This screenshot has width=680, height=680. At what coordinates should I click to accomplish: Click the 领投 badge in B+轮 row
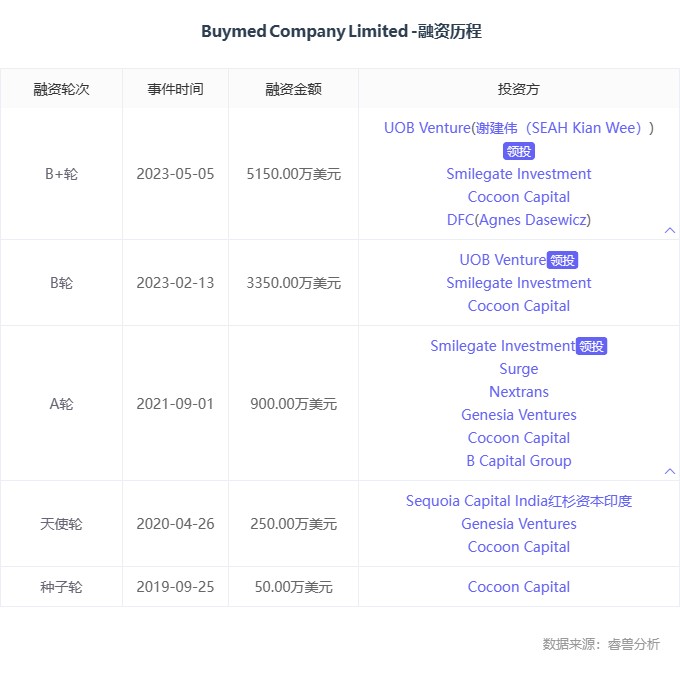click(519, 151)
